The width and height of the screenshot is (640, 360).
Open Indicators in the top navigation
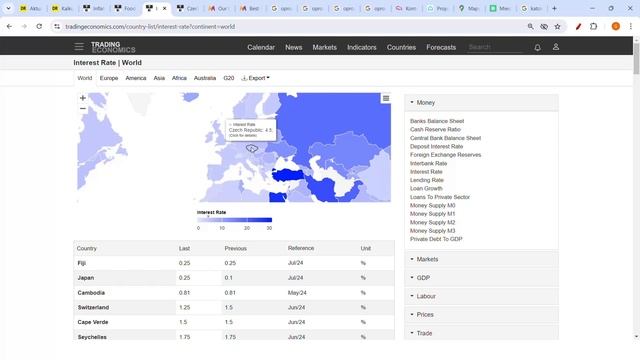pos(362,47)
